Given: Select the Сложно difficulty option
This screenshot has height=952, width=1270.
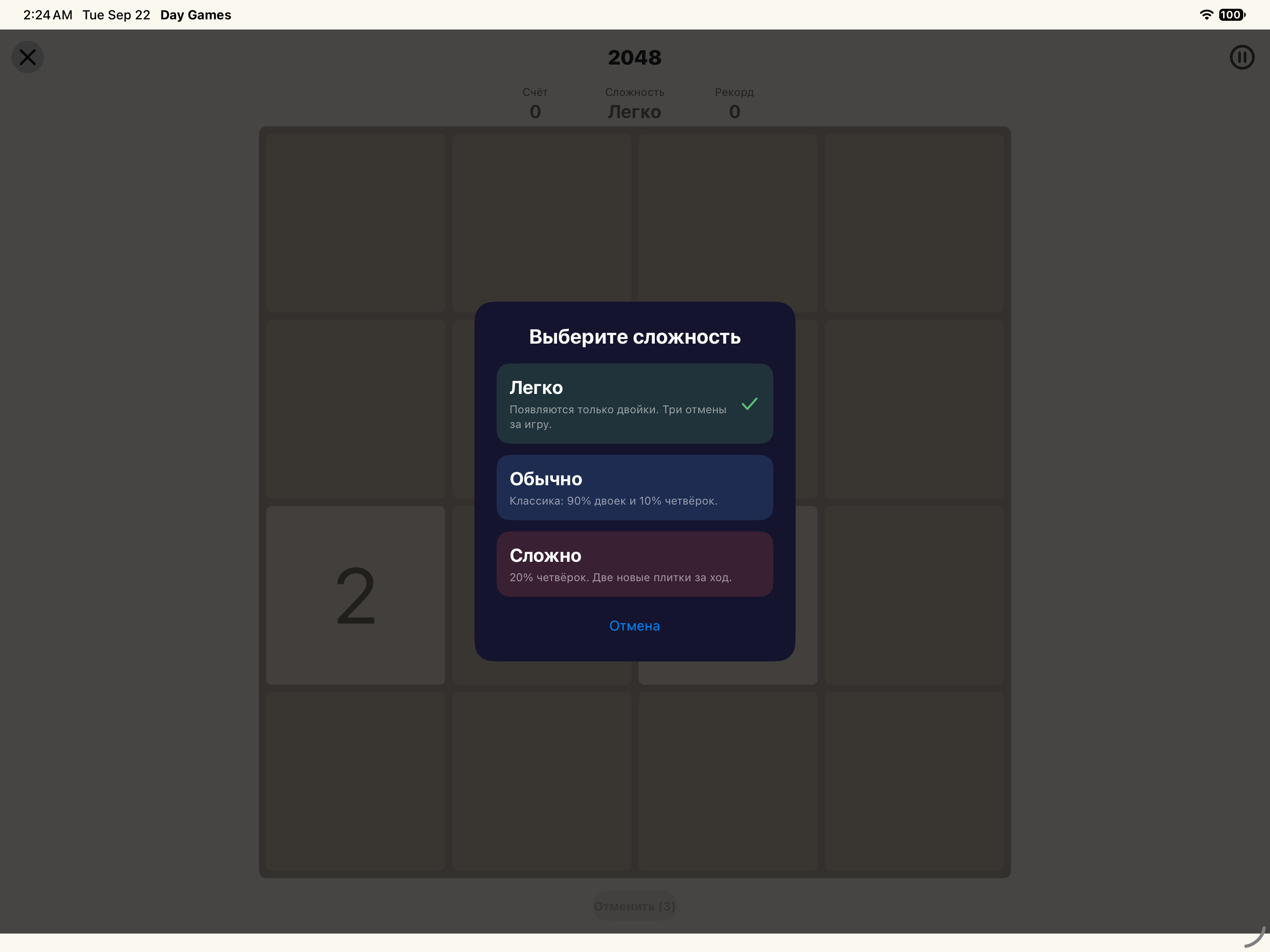Looking at the screenshot, I should 635,564.
